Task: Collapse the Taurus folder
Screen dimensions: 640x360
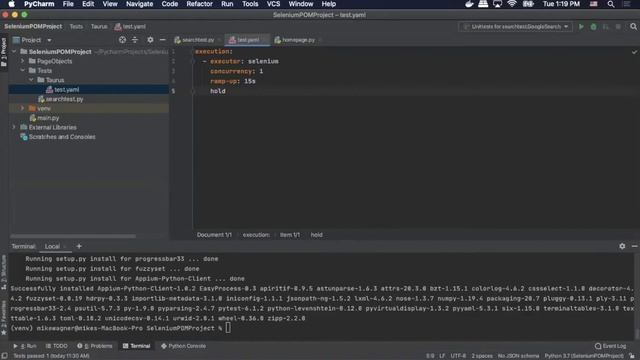Action: (x=31, y=80)
